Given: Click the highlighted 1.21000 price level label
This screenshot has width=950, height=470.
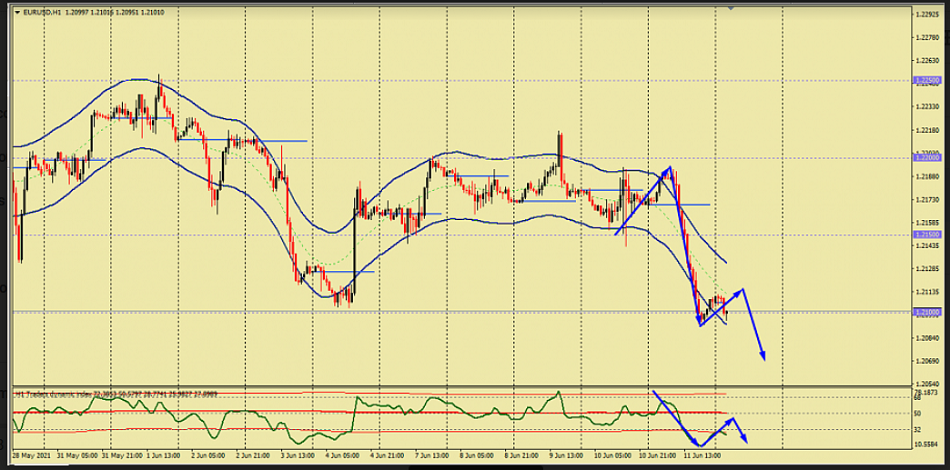Looking at the screenshot, I should point(927,313).
